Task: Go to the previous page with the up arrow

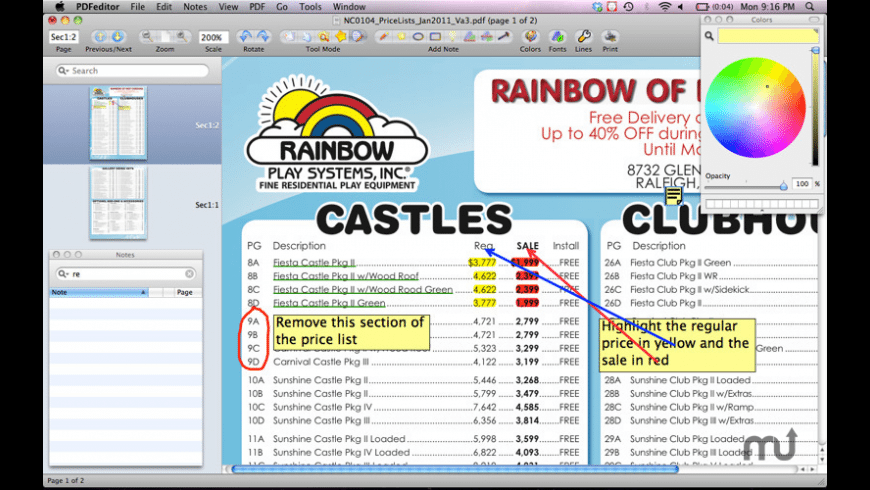Action: 100,37
